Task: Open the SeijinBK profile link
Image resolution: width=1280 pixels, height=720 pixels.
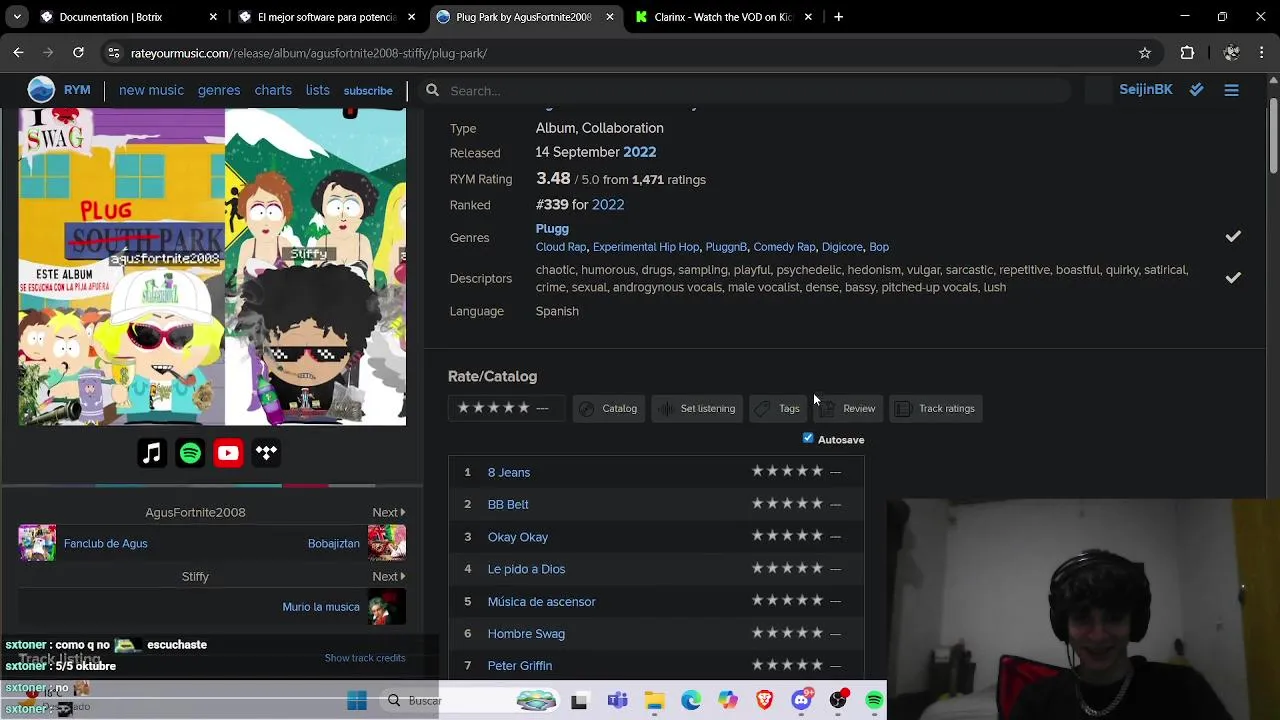Action: [x=1146, y=90]
